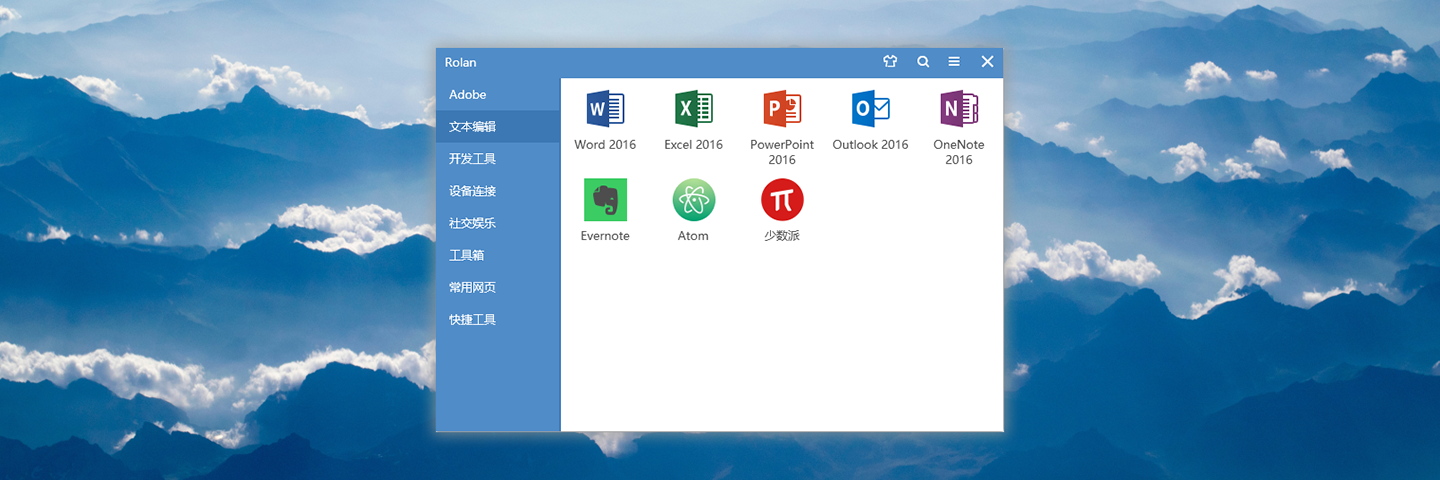Open the search magnifier in title bar
The width and height of the screenshot is (1440, 480).
tap(923, 62)
